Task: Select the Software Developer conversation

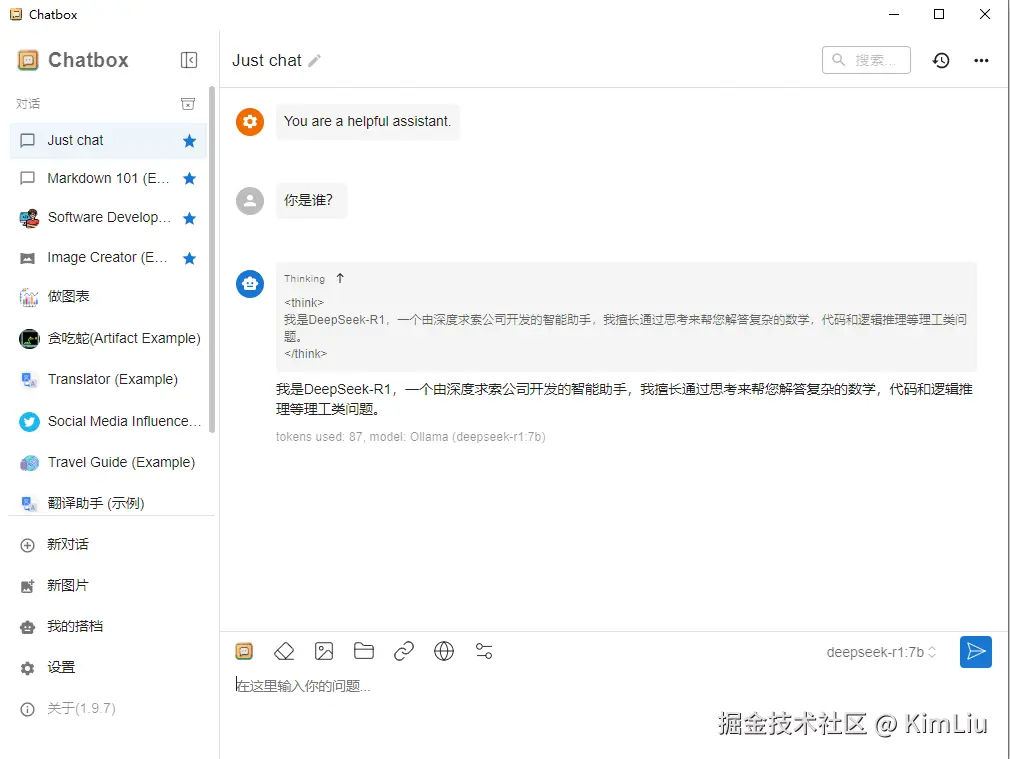Action: click(108, 218)
